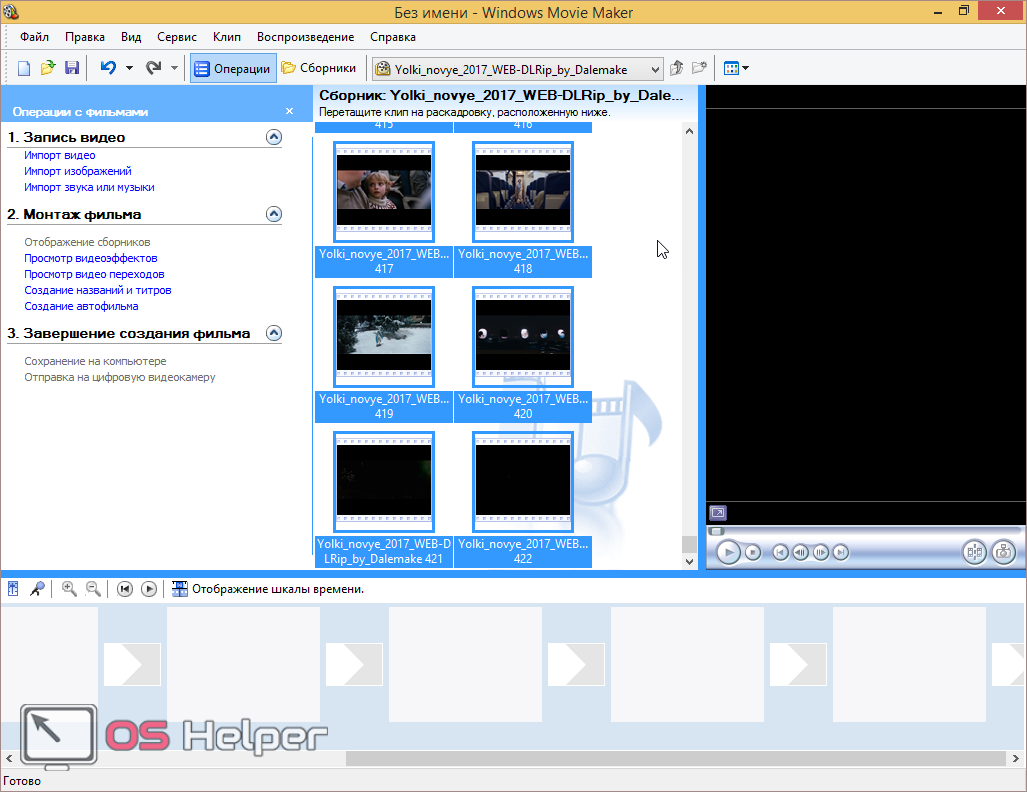The image size is (1027, 792).
Task: Click the Импорт видео link
Action: click(60, 155)
